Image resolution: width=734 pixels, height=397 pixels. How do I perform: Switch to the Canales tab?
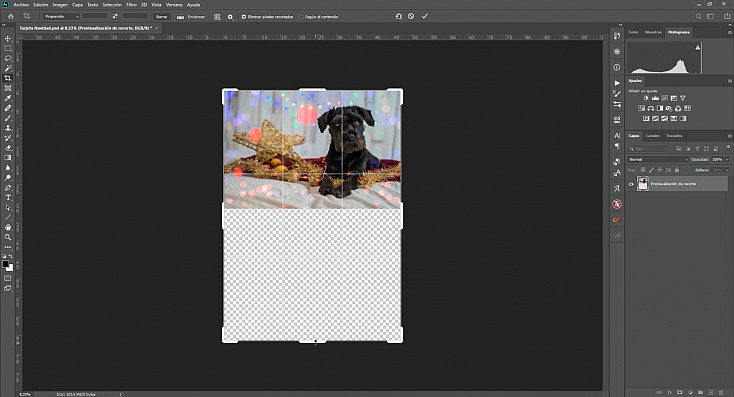652,136
